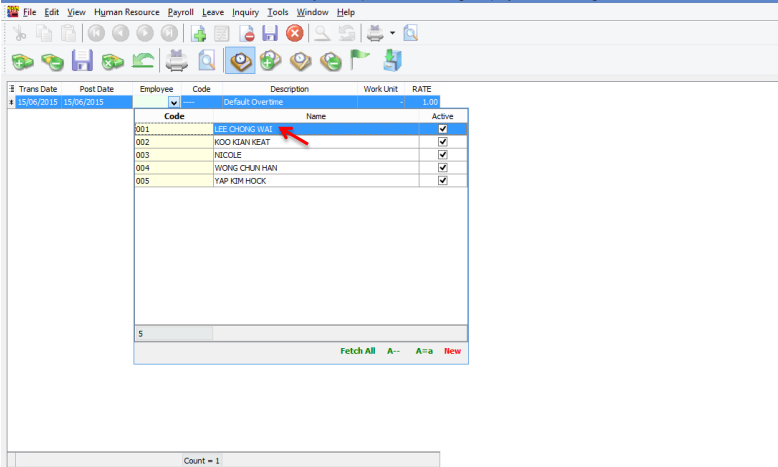Toggle Active checkbox for WONG CHUN HAN

click(x=443, y=168)
